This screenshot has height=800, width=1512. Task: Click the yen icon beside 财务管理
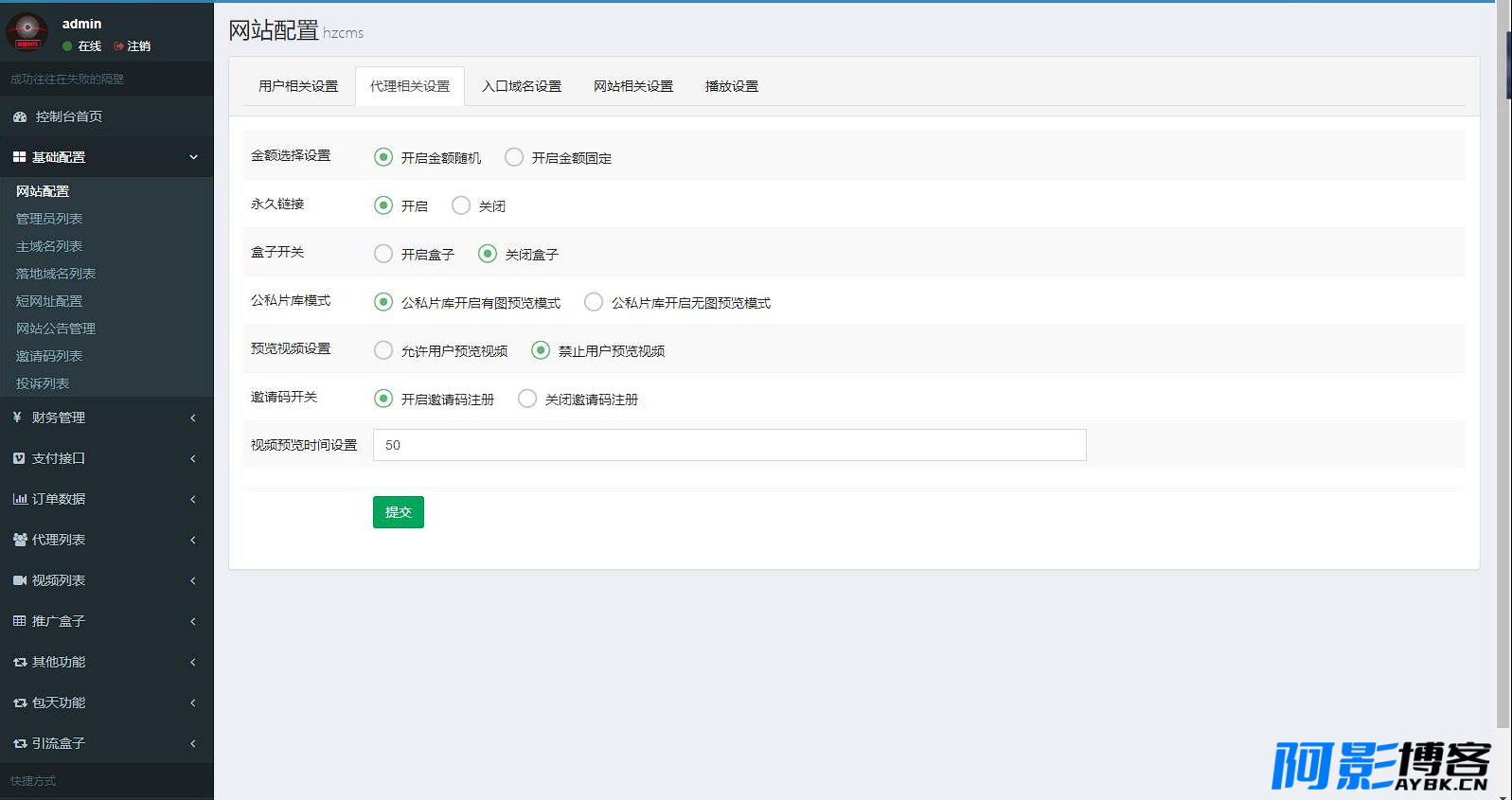point(17,418)
